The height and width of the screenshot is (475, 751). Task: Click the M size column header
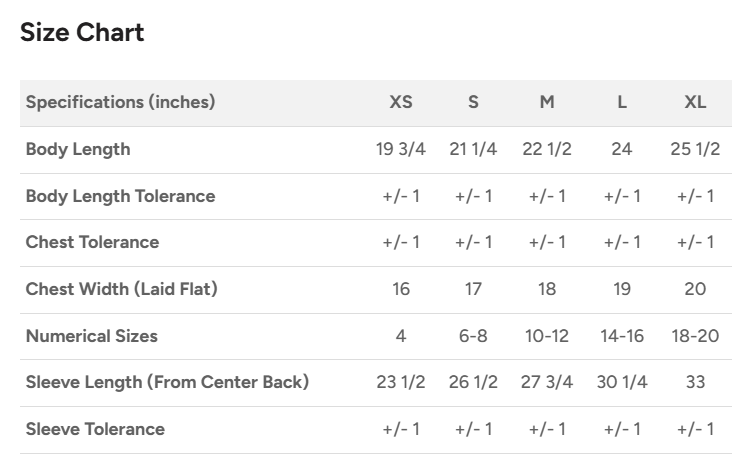(547, 102)
